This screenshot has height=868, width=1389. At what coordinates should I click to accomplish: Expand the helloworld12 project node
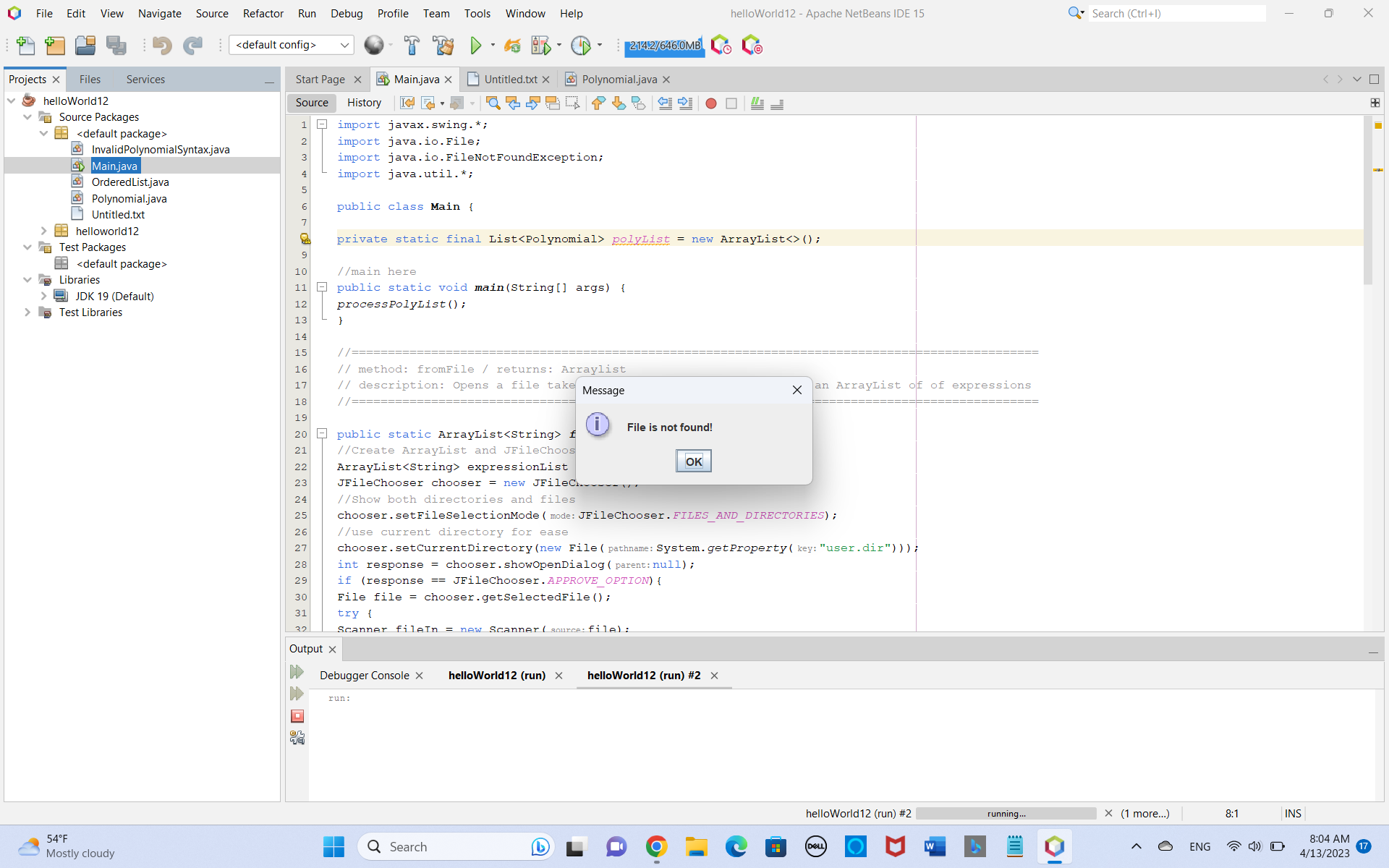[x=44, y=230]
